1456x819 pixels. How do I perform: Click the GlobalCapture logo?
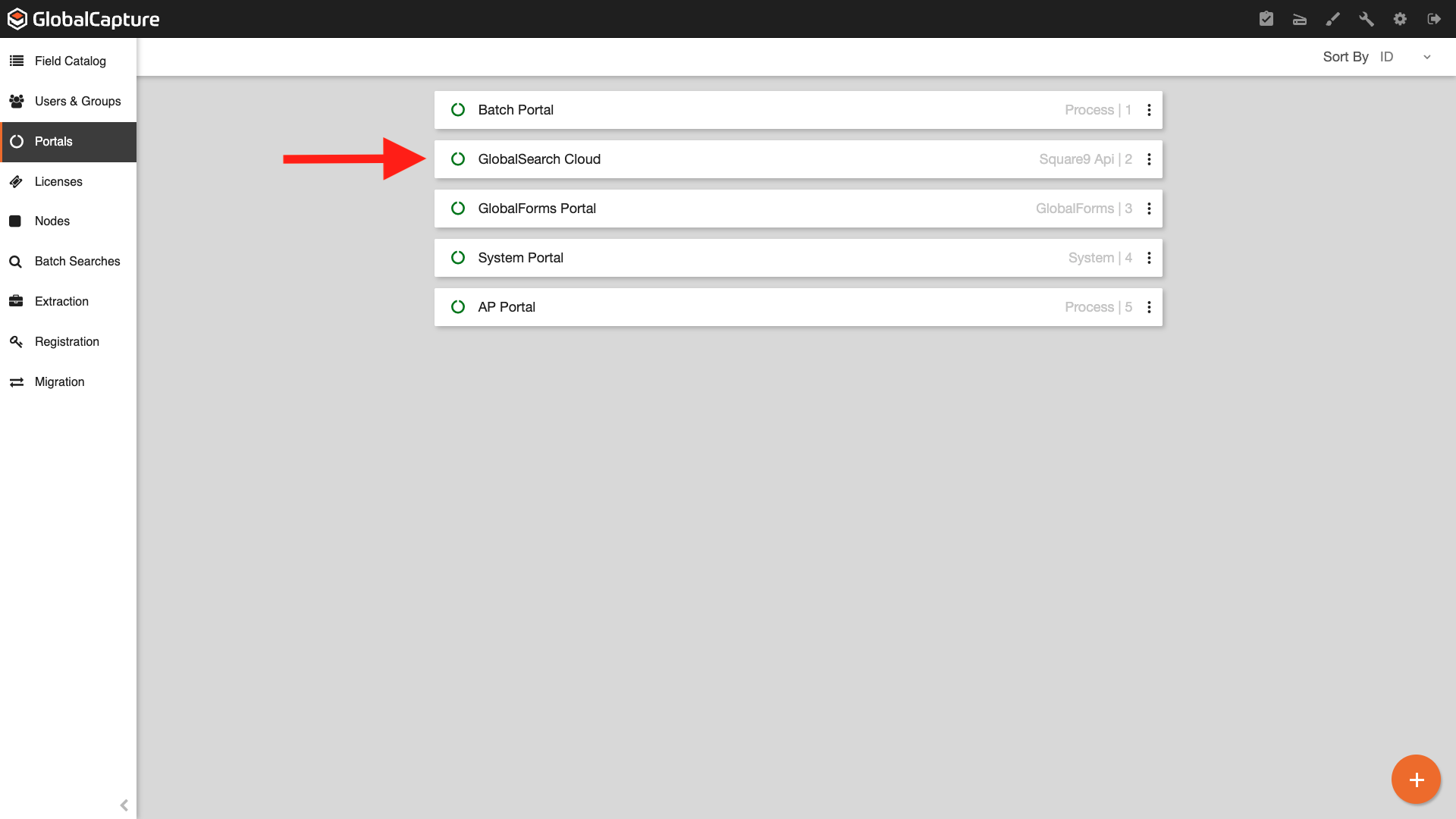click(x=83, y=19)
